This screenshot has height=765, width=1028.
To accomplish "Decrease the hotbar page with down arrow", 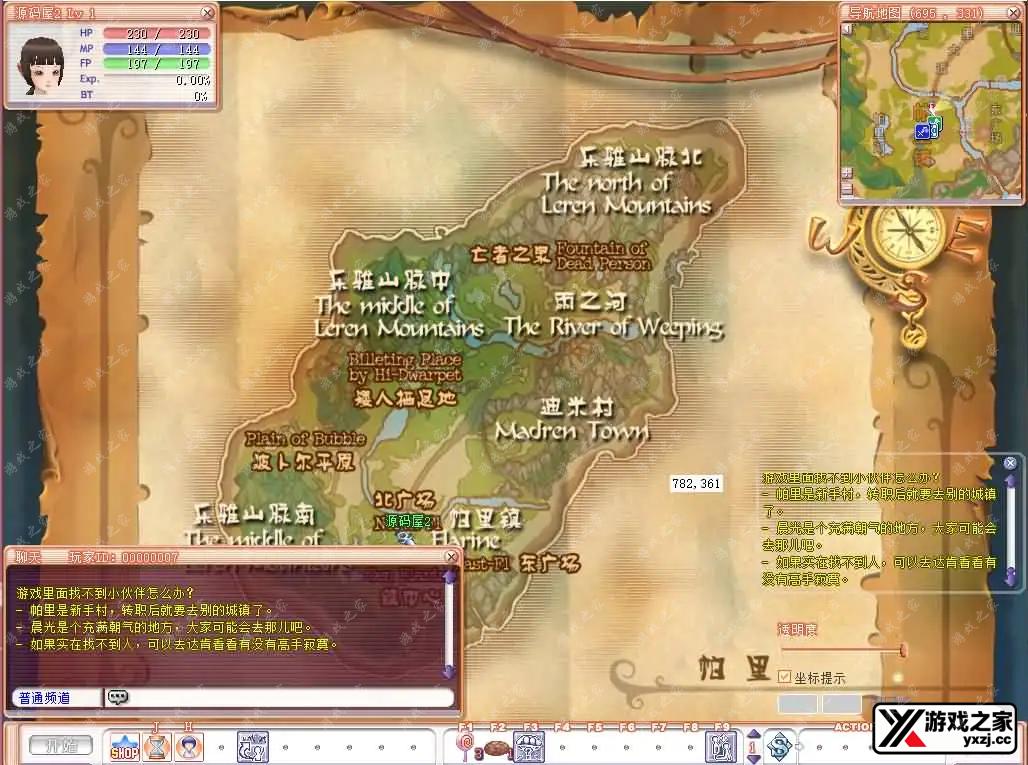I will [754, 758].
